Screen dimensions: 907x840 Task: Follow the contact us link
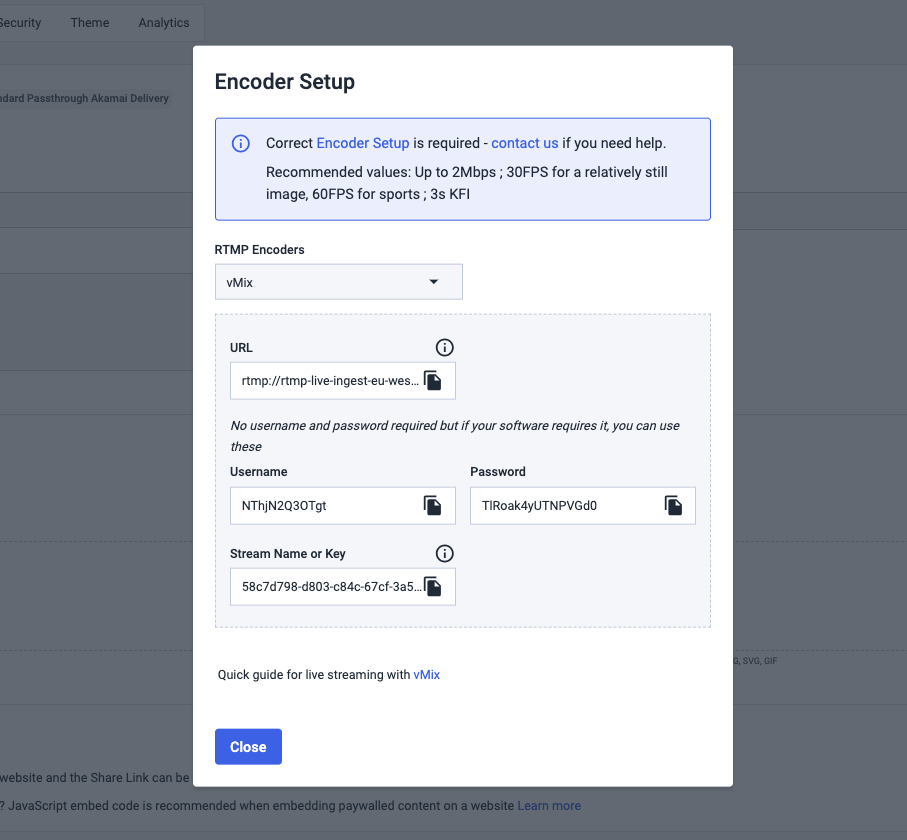pos(525,143)
